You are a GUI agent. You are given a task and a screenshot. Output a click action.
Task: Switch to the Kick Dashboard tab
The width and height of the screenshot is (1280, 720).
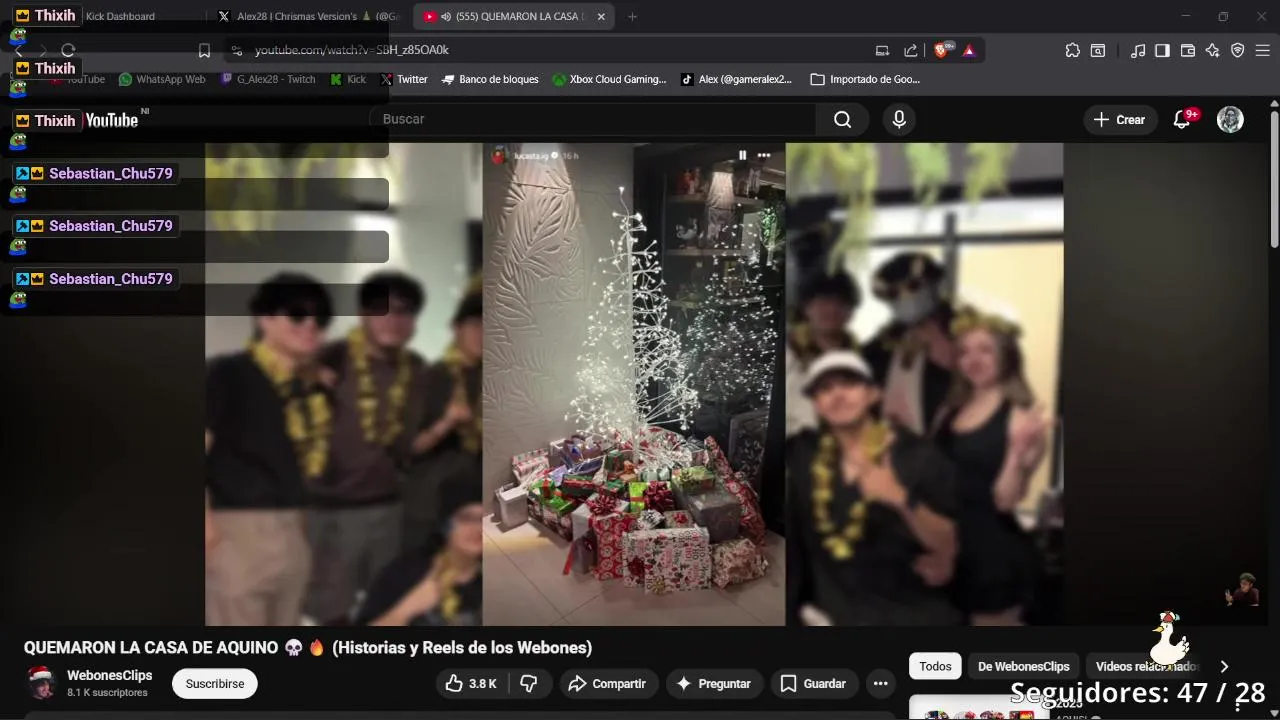point(120,16)
